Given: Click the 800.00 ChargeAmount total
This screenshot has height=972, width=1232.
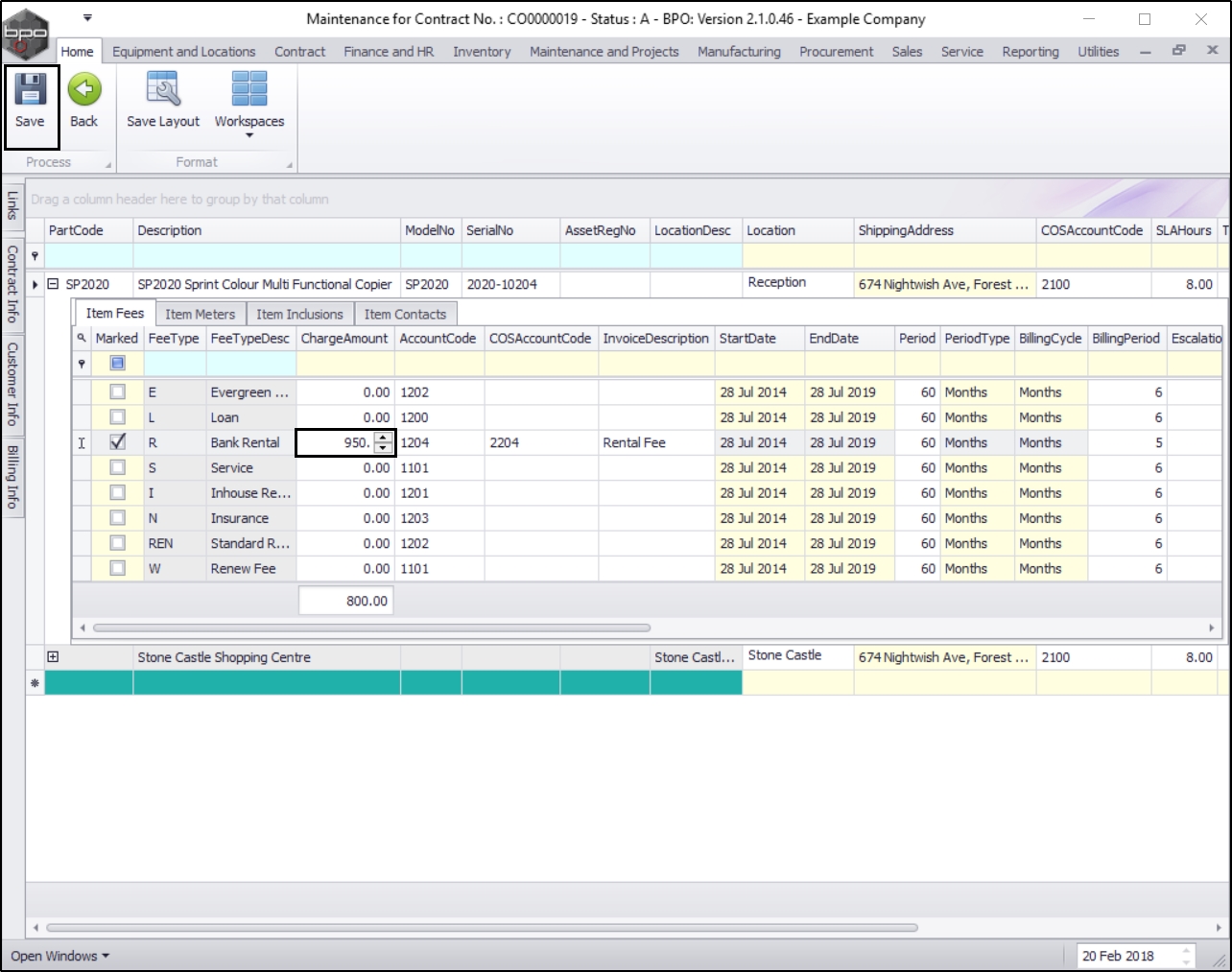Looking at the screenshot, I should point(345,601).
